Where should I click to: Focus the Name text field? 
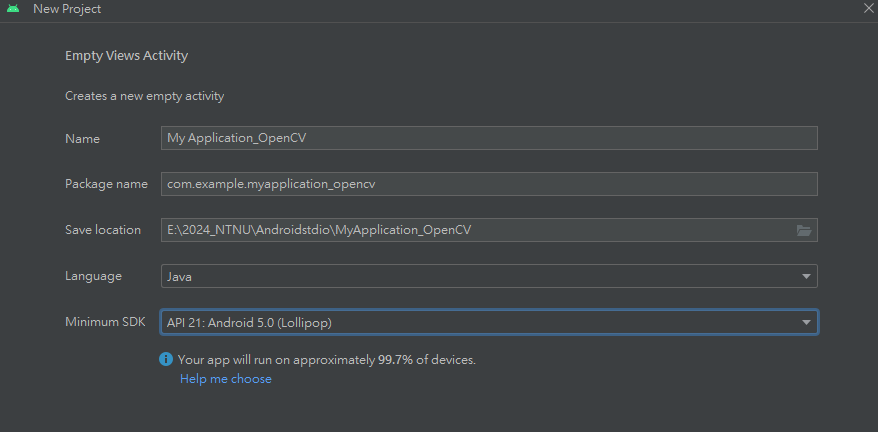pos(489,138)
